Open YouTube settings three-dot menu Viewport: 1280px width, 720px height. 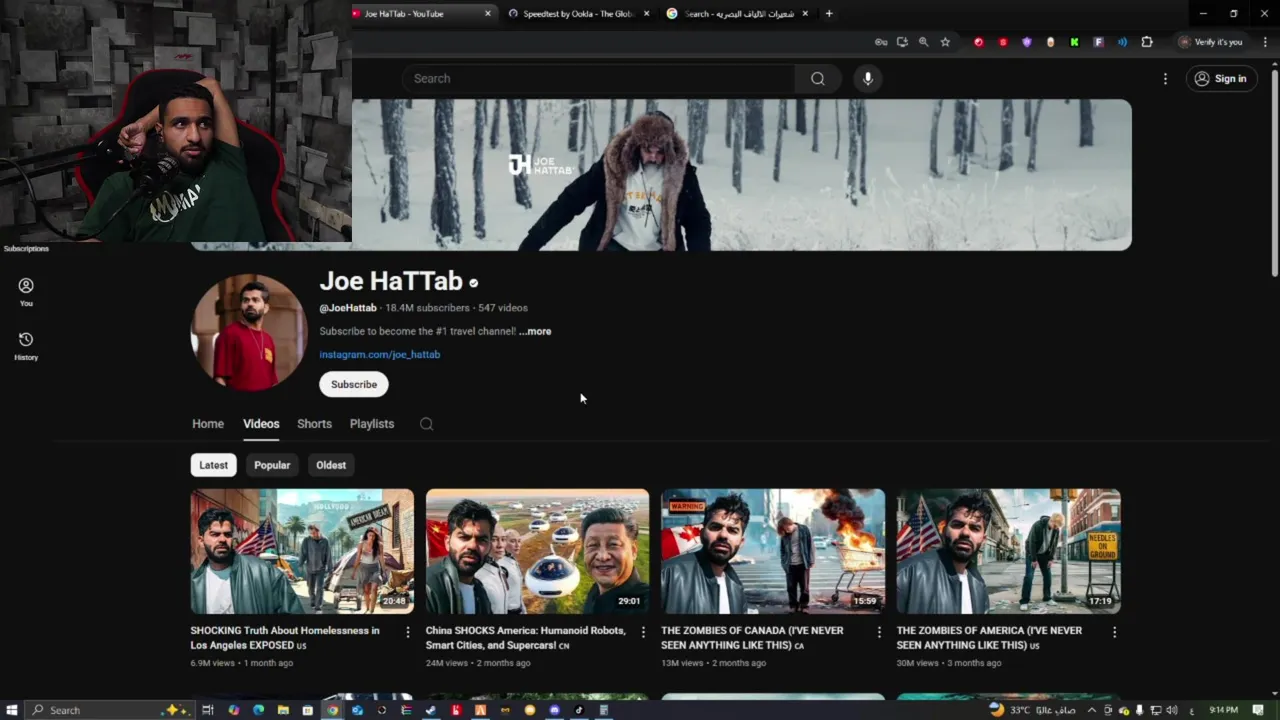click(1165, 79)
